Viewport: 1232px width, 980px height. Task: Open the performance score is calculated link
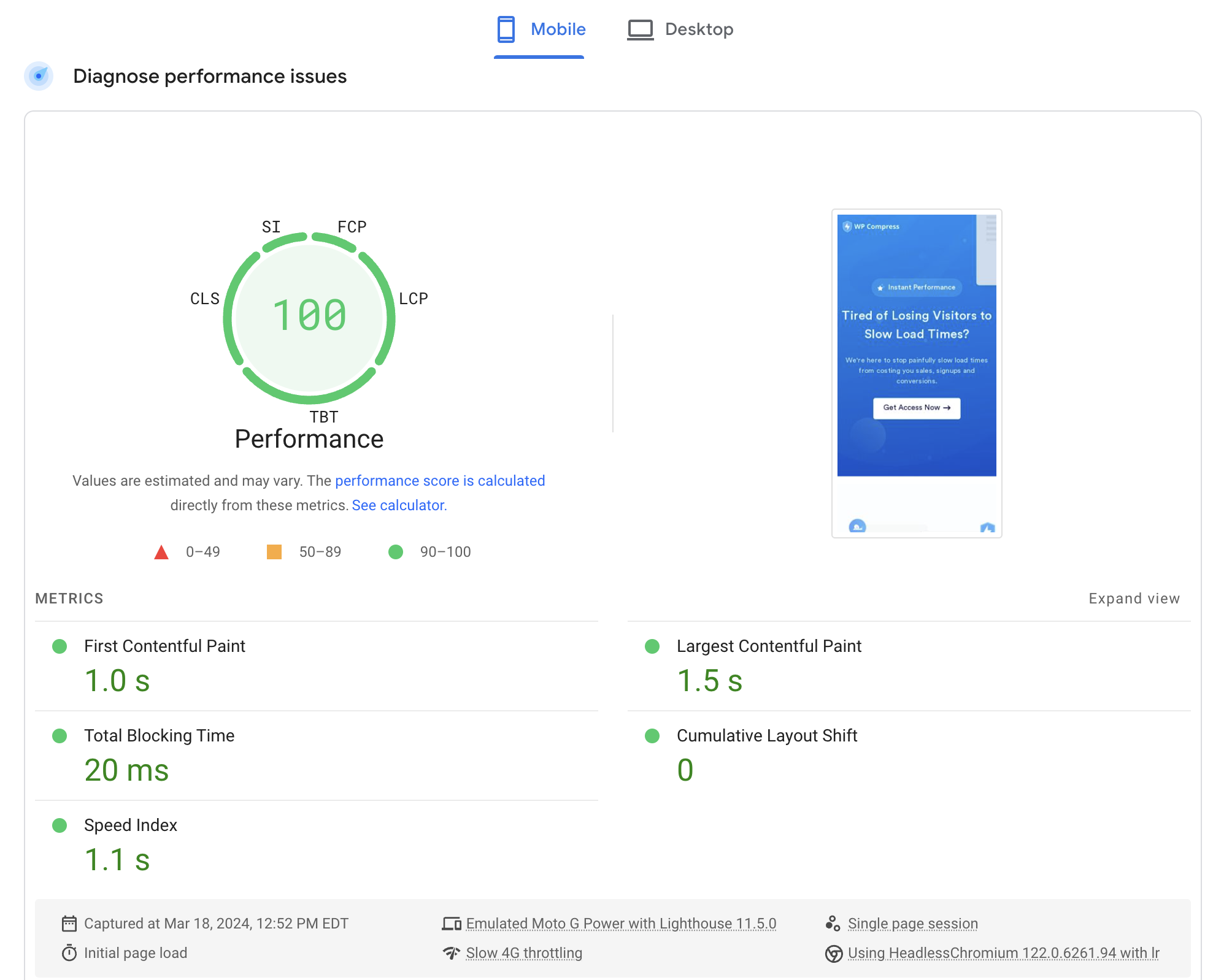click(440, 481)
